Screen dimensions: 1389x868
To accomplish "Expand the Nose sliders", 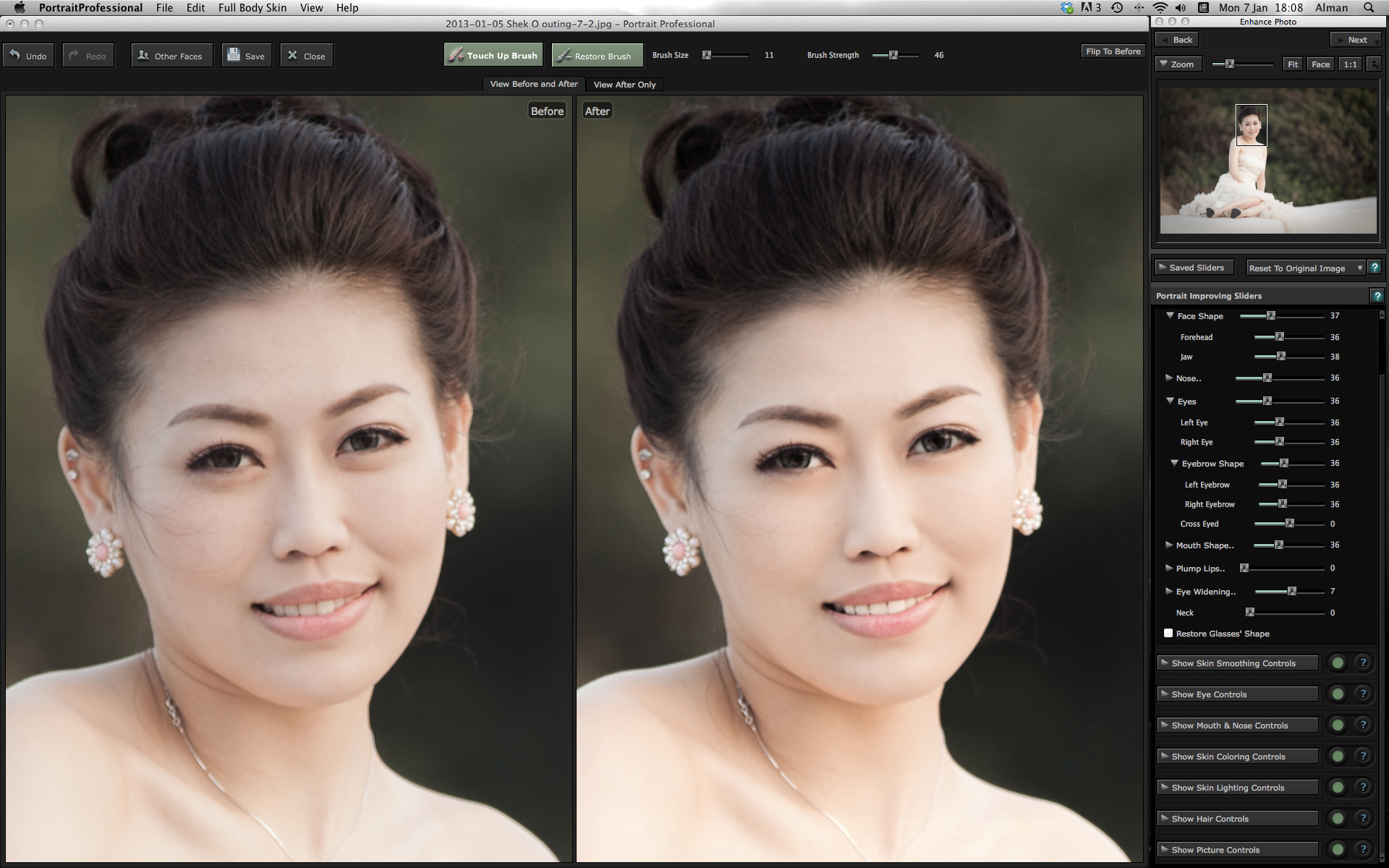I will (x=1168, y=378).
